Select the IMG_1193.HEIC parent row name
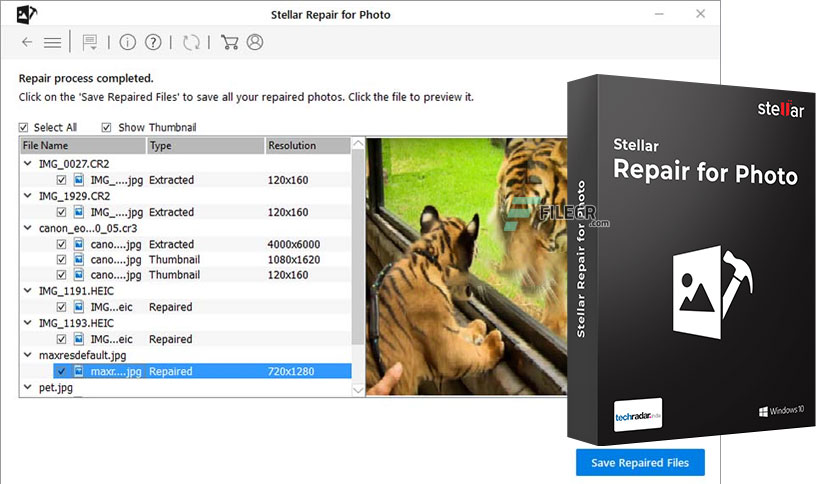The width and height of the screenshot is (836, 484). tap(76, 323)
